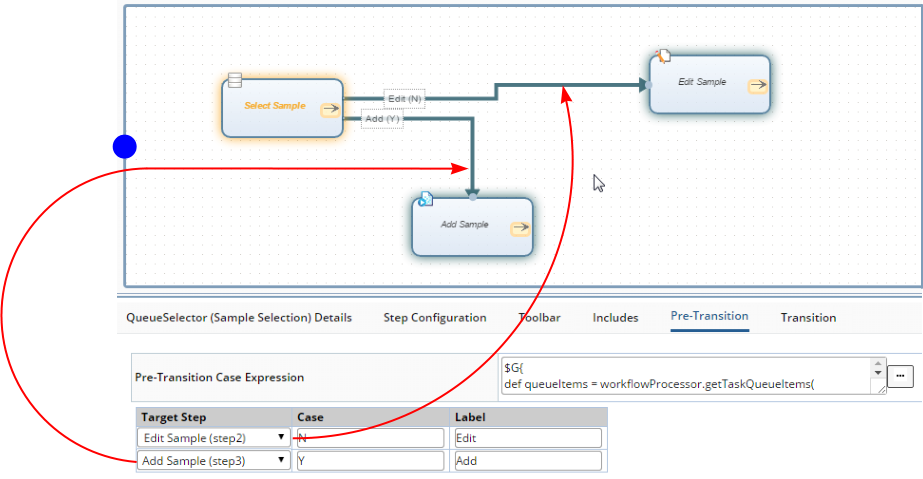The image size is (923, 479).
Task: Open QueueSelector (Sample Selection) Details tab
Action: pyautogui.click(x=239, y=318)
